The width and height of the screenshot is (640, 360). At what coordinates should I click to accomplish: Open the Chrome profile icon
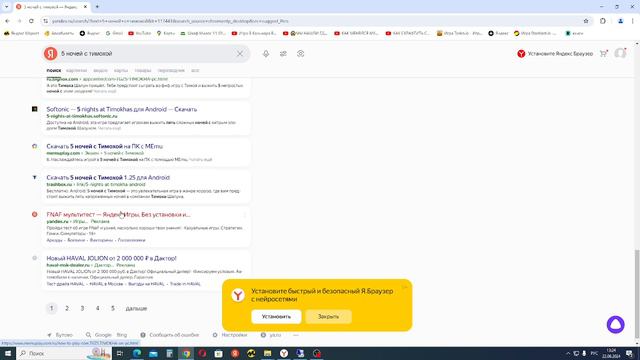(620, 21)
